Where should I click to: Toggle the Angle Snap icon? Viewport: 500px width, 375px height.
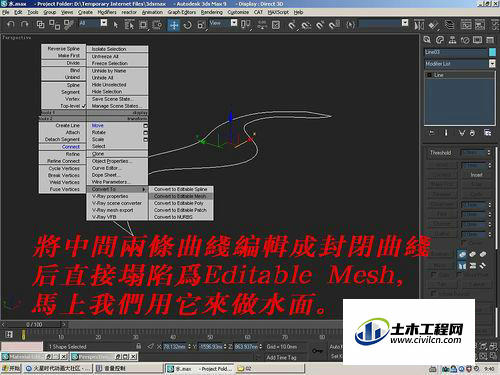(306, 25)
